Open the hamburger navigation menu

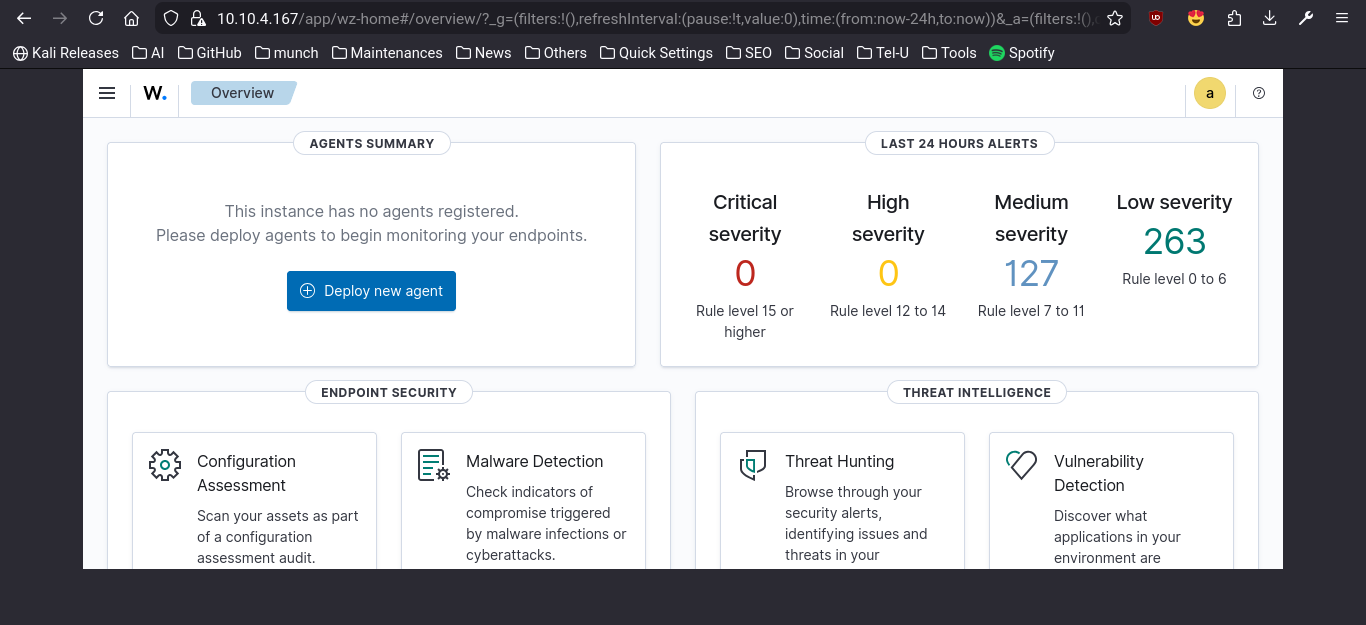pyautogui.click(x=107, y=93)
